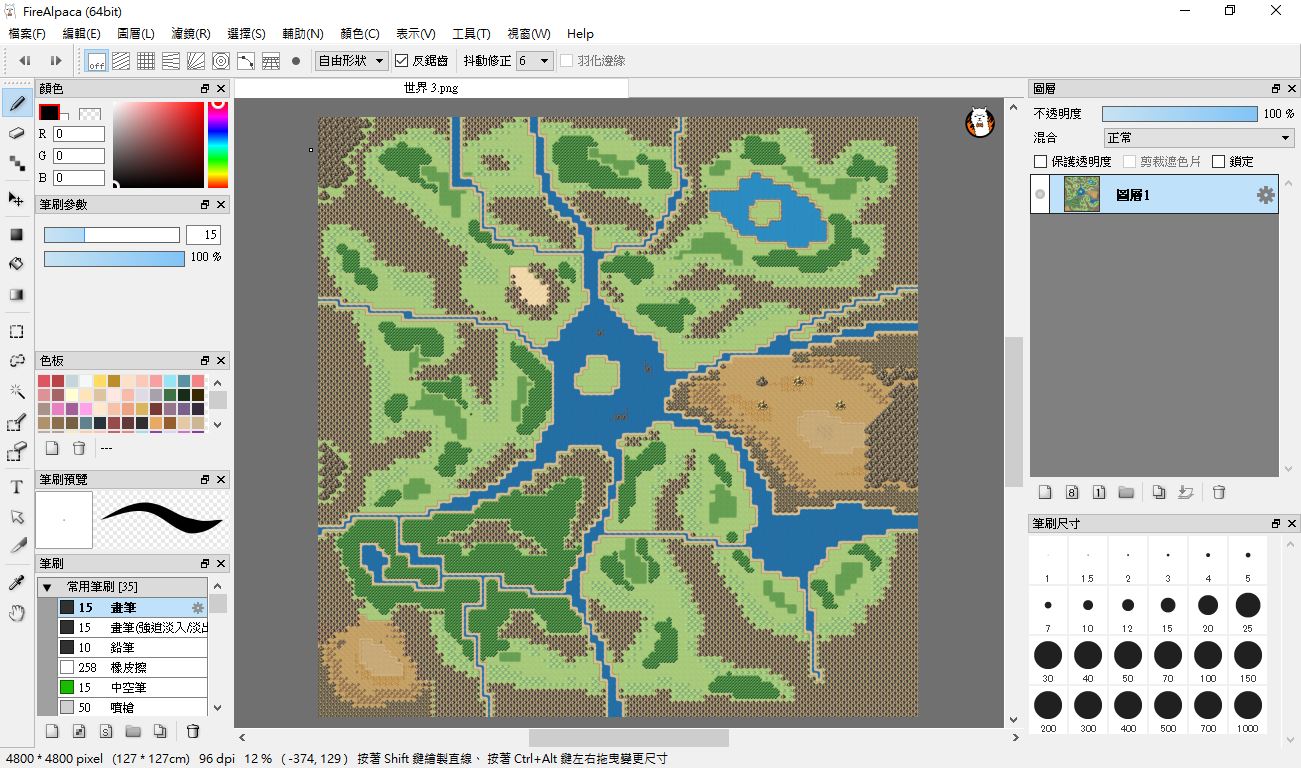
Task: Enable radial snap guide
Action: click(x=196, y=61)
